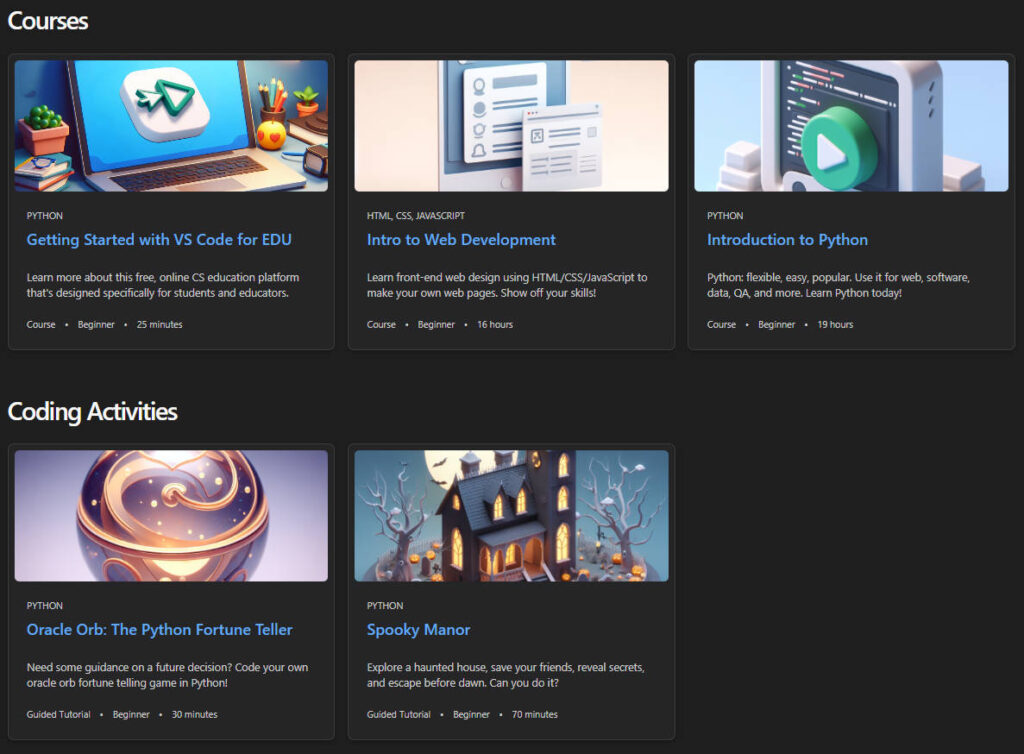Open the "Introduction to Python" course

[x=789, y=239]
